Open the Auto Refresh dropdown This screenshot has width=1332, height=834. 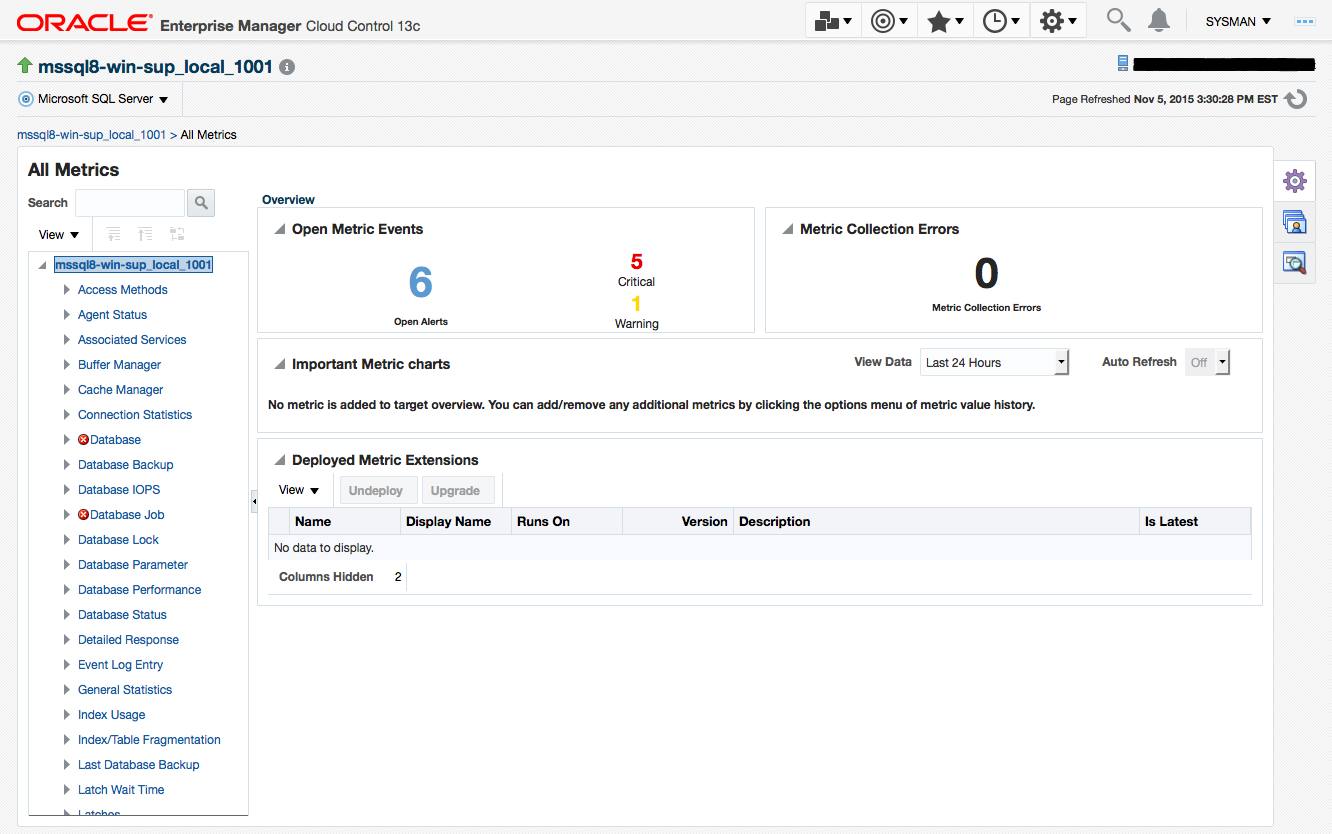point(1207,362)
